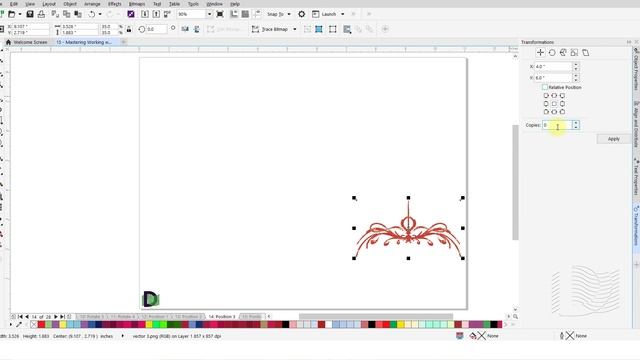The image size is (640, 360).
Task: Go to the next page arrow
Action: click(x=56, y=317)
